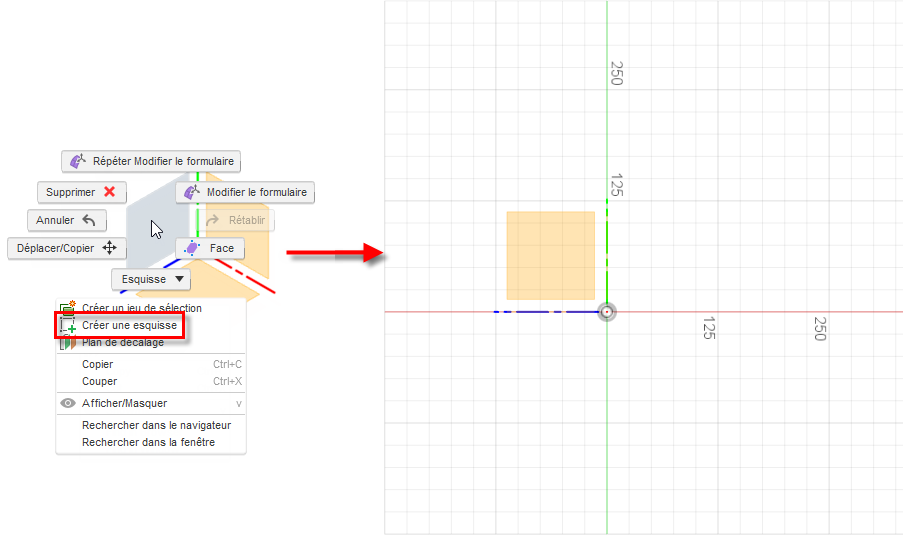The width and height of the screenshot is (903, 535).
Task: Click the Rétablir redo button
Action: pyautogui.click(x=237, y=220)
